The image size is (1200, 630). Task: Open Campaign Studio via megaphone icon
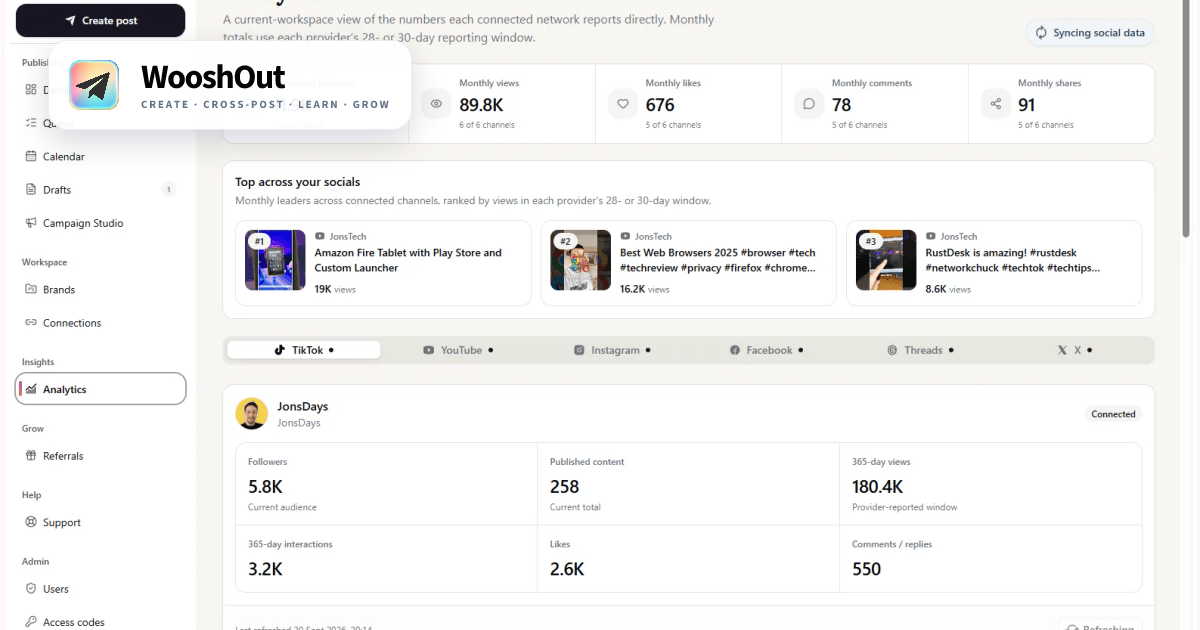coord(31,223)
